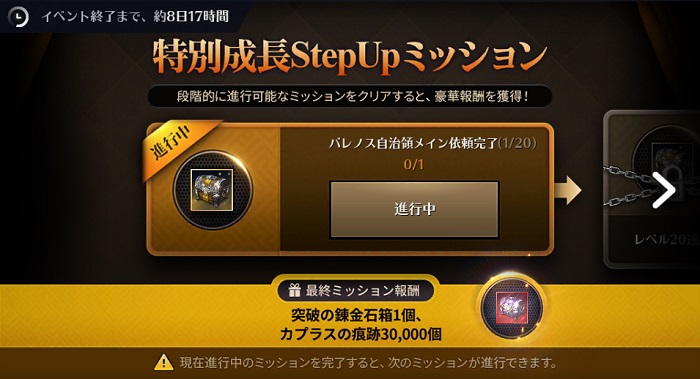The height and width of the screenshot is (379, 700).
Task: Click the white chevron to show next mission
Action: pyautogui.click(x=664, y=190)
